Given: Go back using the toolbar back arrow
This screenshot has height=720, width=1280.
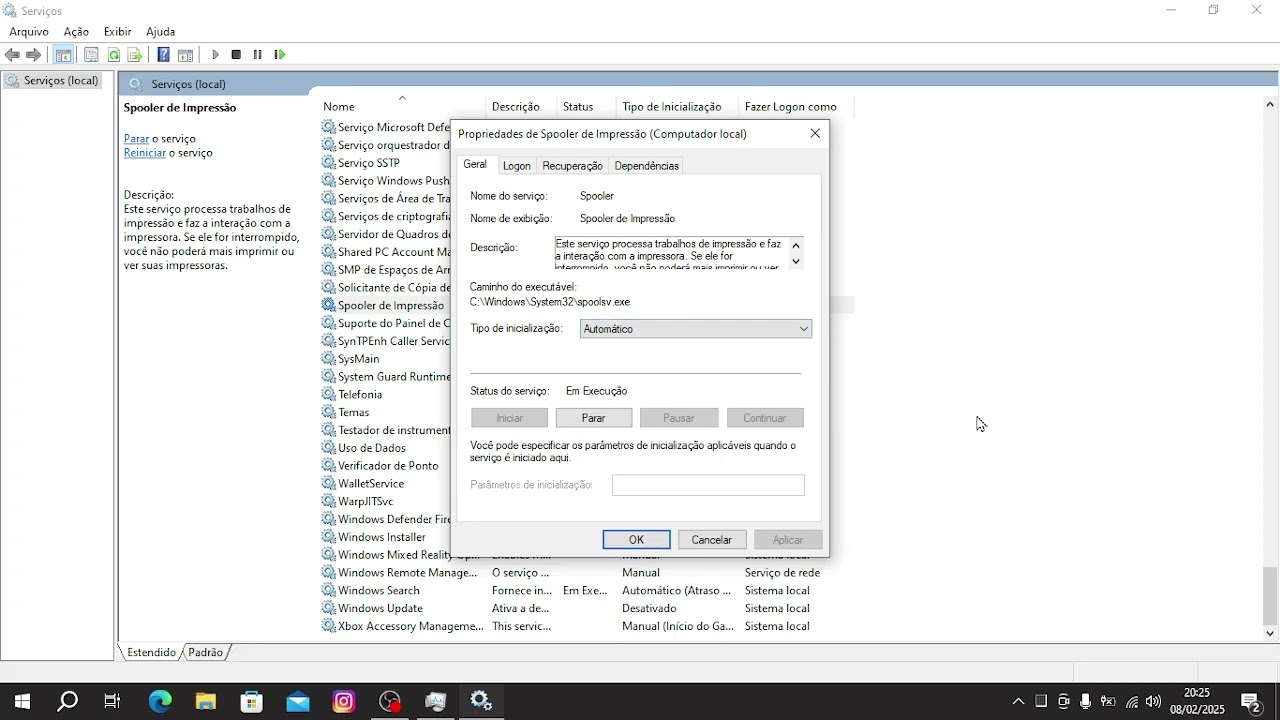Looking at the screenshot, I should coord(12,55).
